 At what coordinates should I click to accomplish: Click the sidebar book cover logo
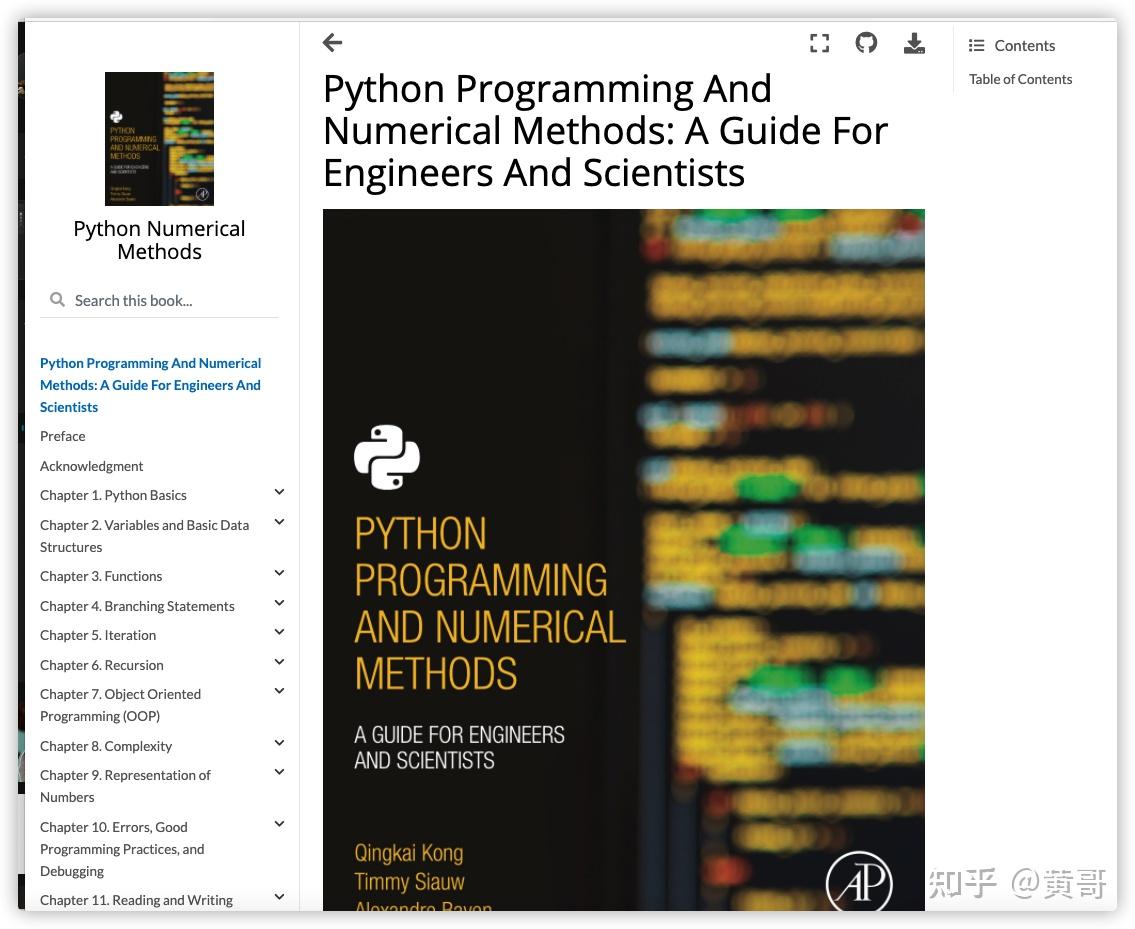[159, 138]
